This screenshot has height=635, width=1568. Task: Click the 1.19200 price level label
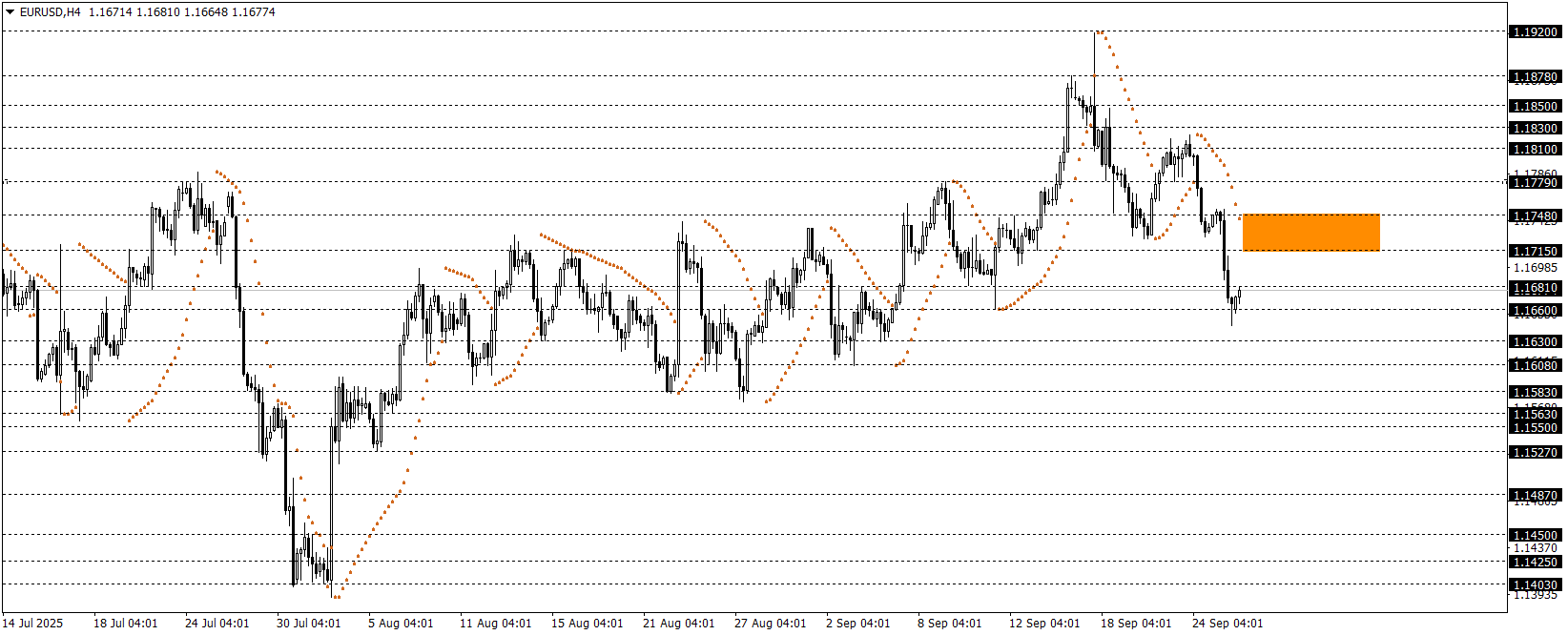(x=1536, y=32)
